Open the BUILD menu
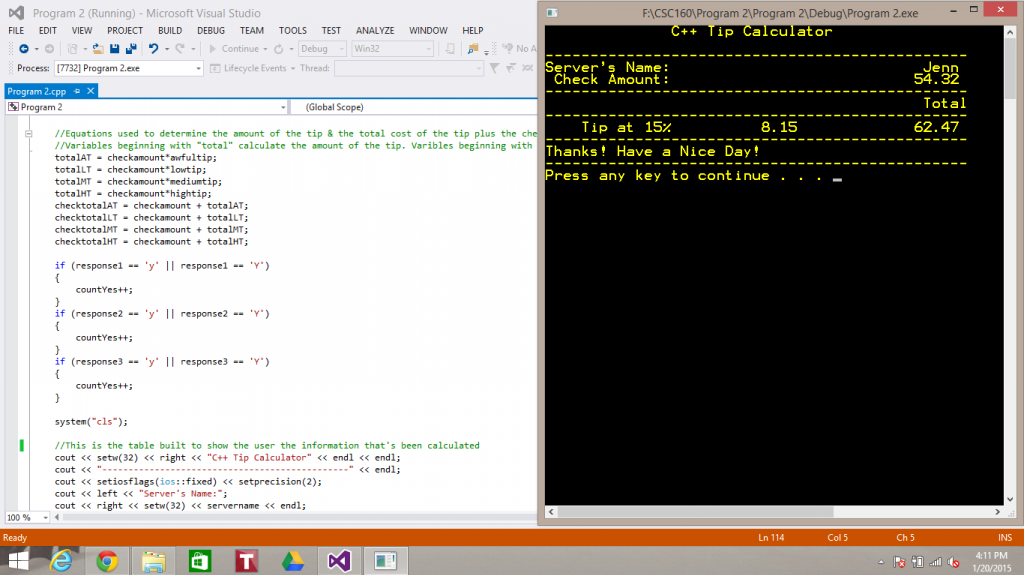The image size is (1024, 575). 170,31
